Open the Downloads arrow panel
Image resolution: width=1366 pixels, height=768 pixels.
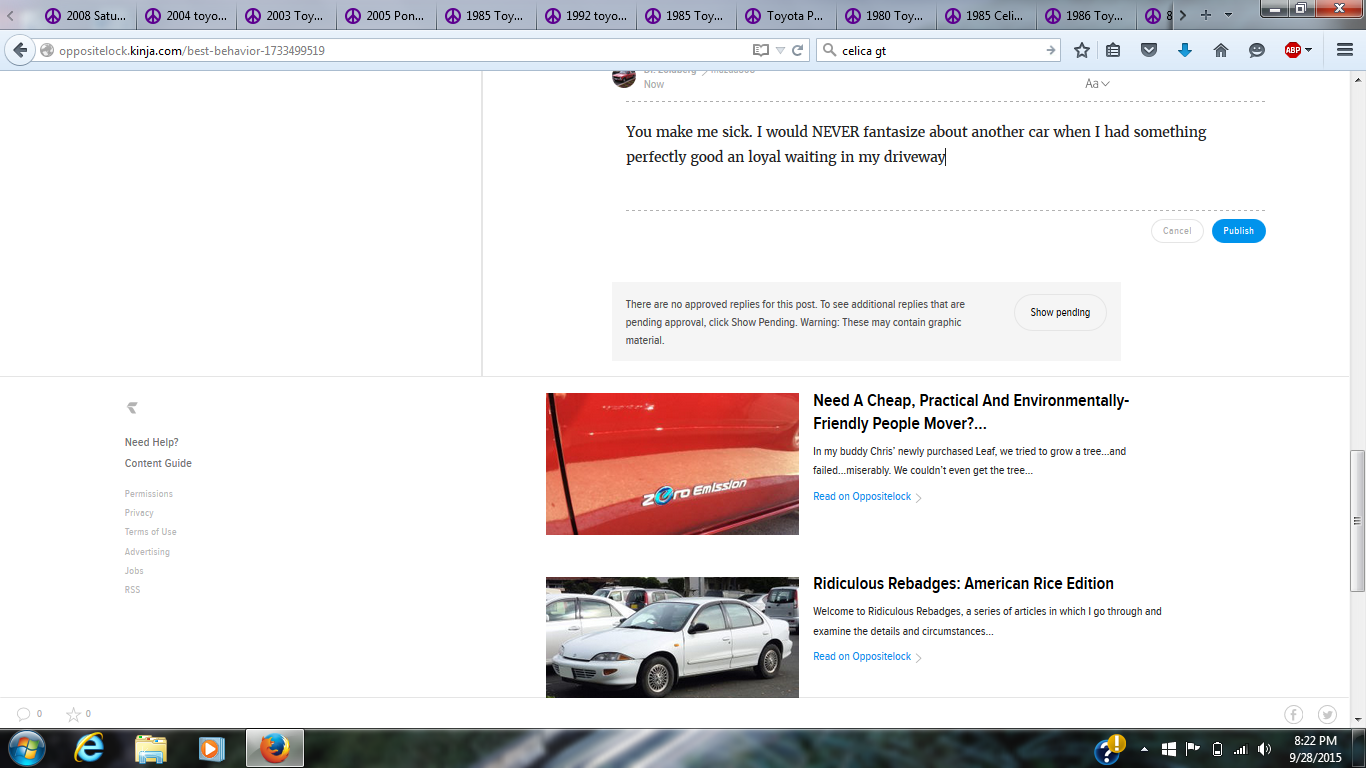pyautogui.click(x=1185, y=50)
